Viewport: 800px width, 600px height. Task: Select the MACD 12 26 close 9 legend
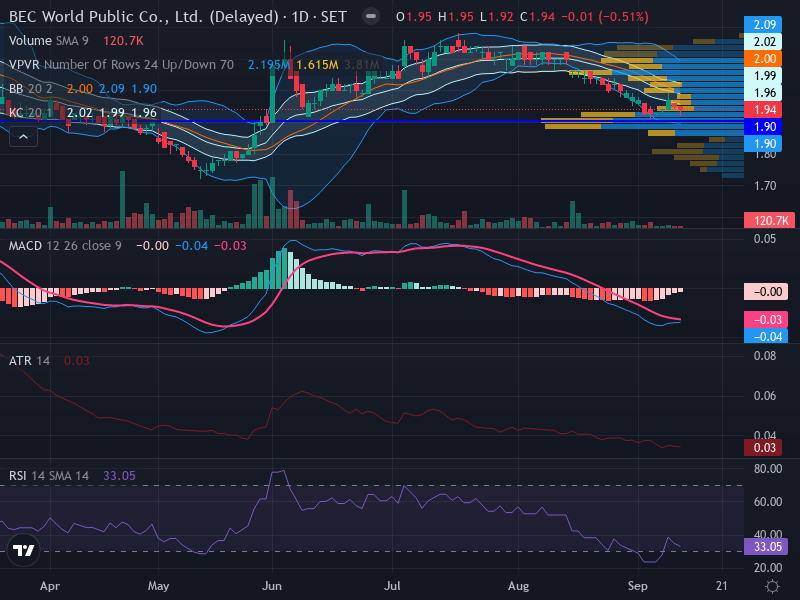click(65, 246)
